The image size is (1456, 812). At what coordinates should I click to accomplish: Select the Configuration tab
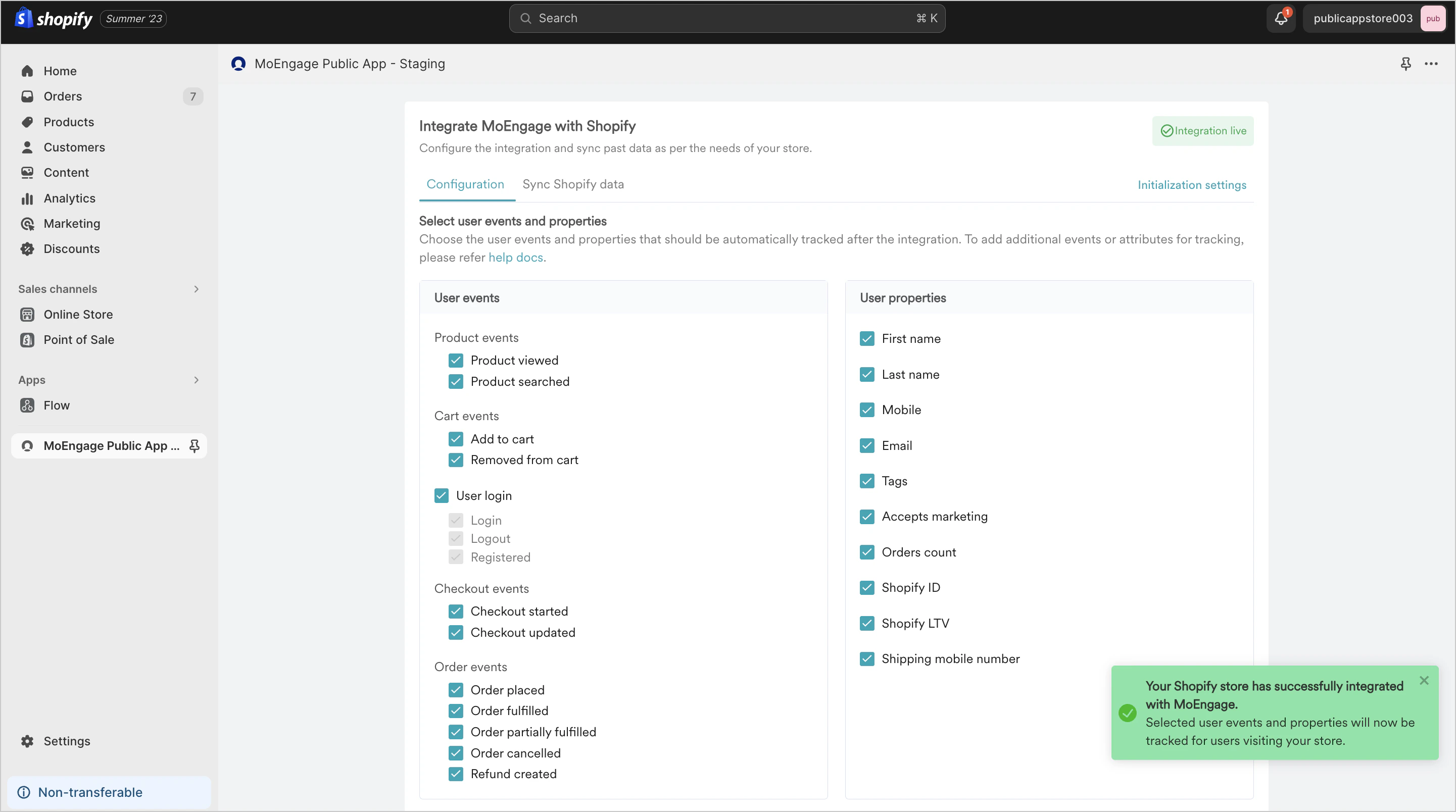pyautogui.click(x=465, y=184)
